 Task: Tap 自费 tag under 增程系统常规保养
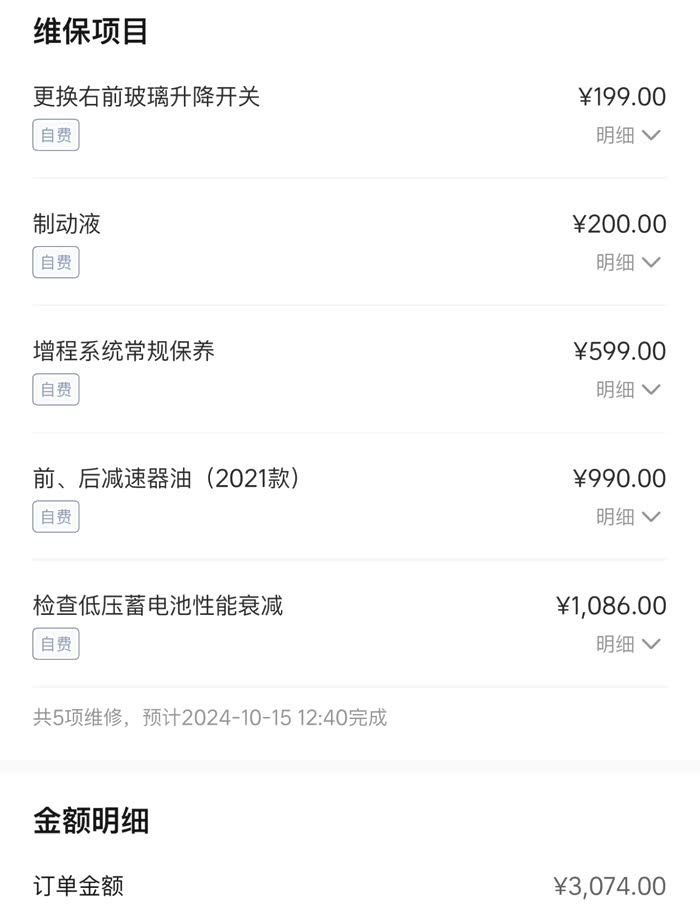[56, 389]
